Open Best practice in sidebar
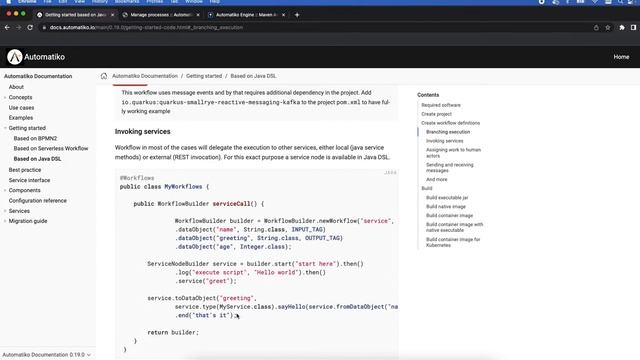This screenshot has width=640, height=360. 25,170
